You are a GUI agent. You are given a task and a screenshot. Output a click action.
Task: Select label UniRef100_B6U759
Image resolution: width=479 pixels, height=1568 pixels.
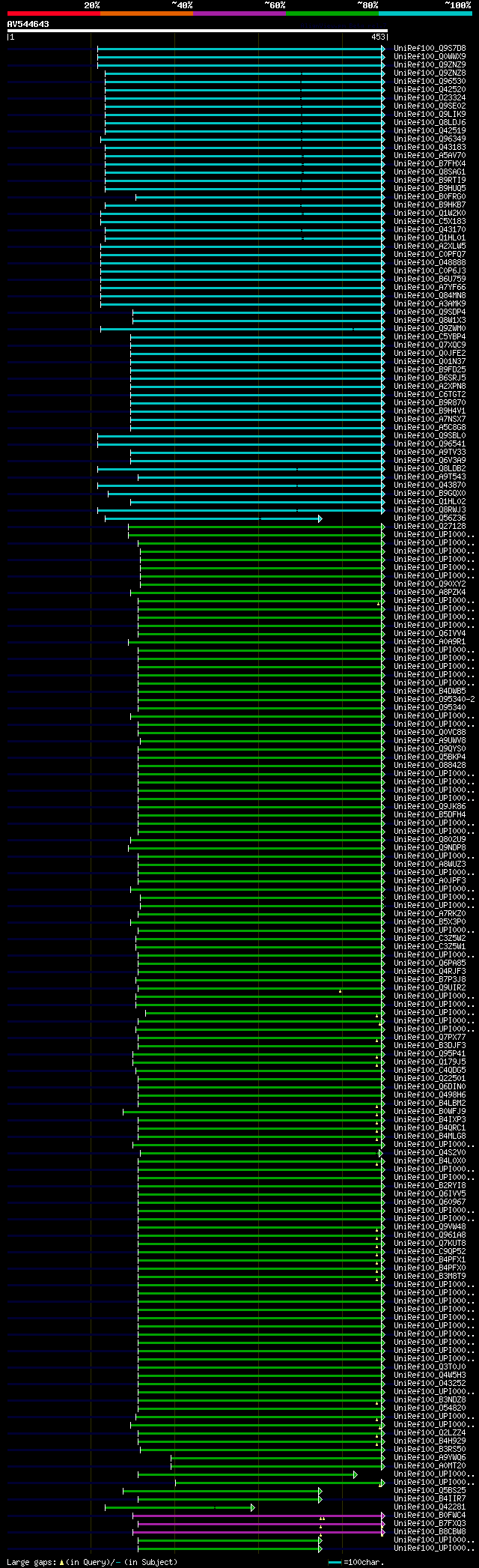pyautogui.click(x=430, y=279)
